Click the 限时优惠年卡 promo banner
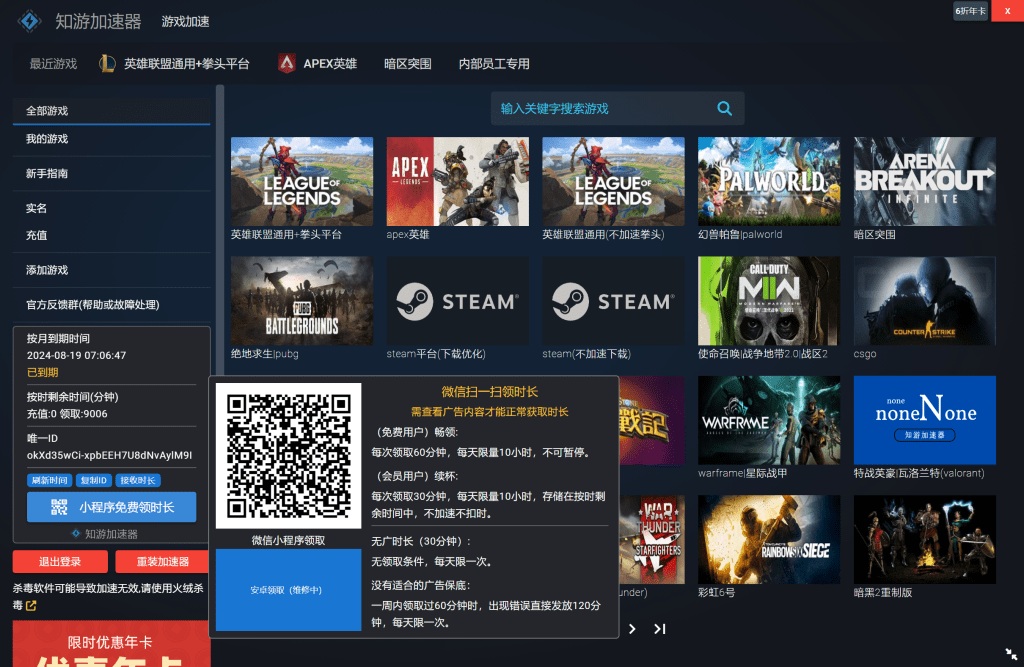Viewport: 1024px width, 667px height. pyautogui.click(x=112, y=644)
